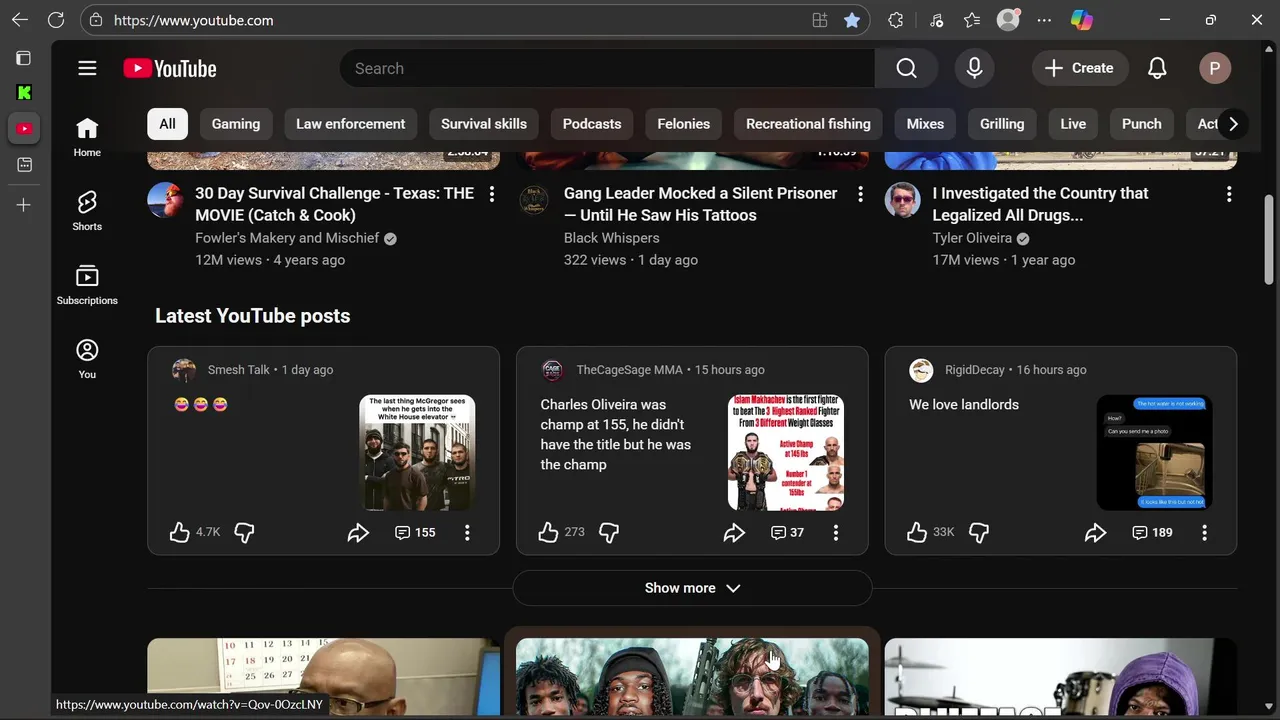Open menu for I Investigated the Country video

[1229, 194]
